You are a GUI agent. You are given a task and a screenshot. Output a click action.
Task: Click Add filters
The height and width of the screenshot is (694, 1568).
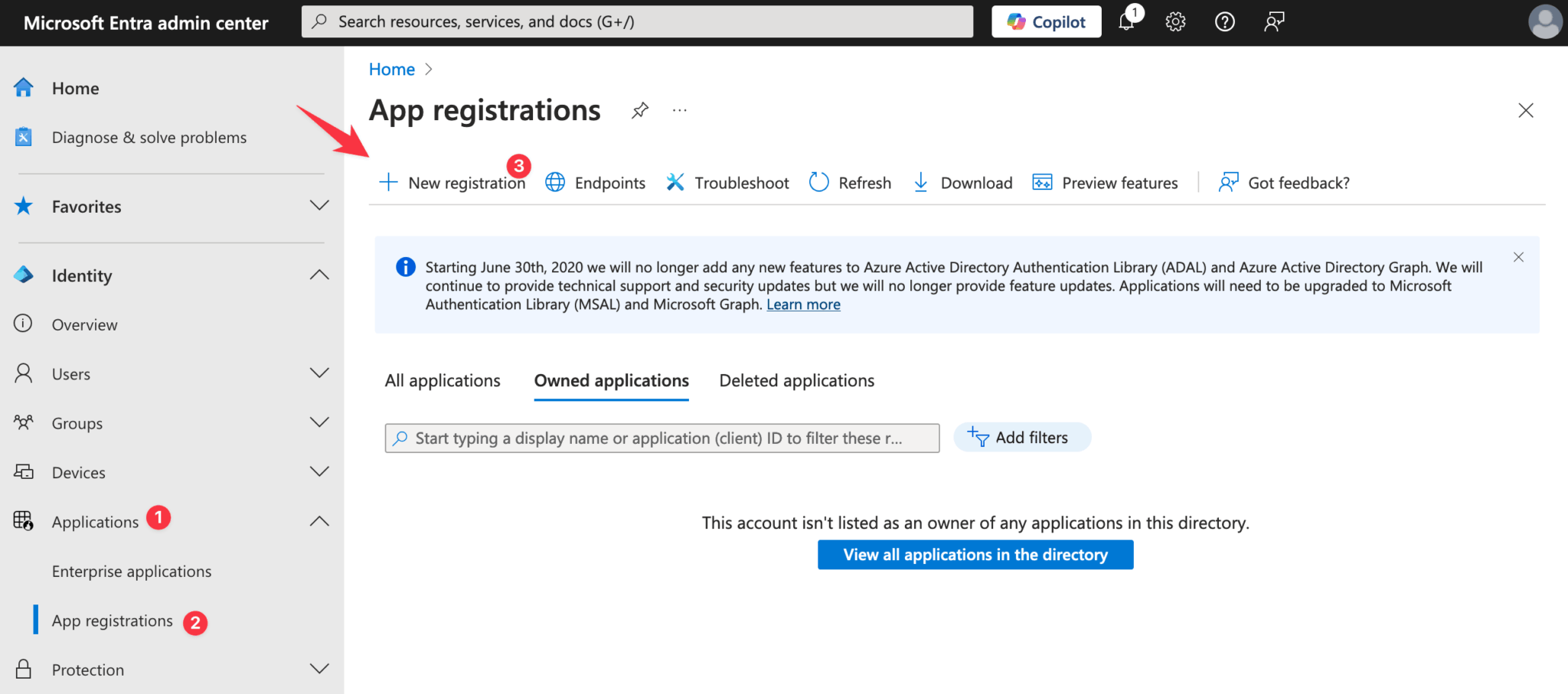pos(1022,438)
